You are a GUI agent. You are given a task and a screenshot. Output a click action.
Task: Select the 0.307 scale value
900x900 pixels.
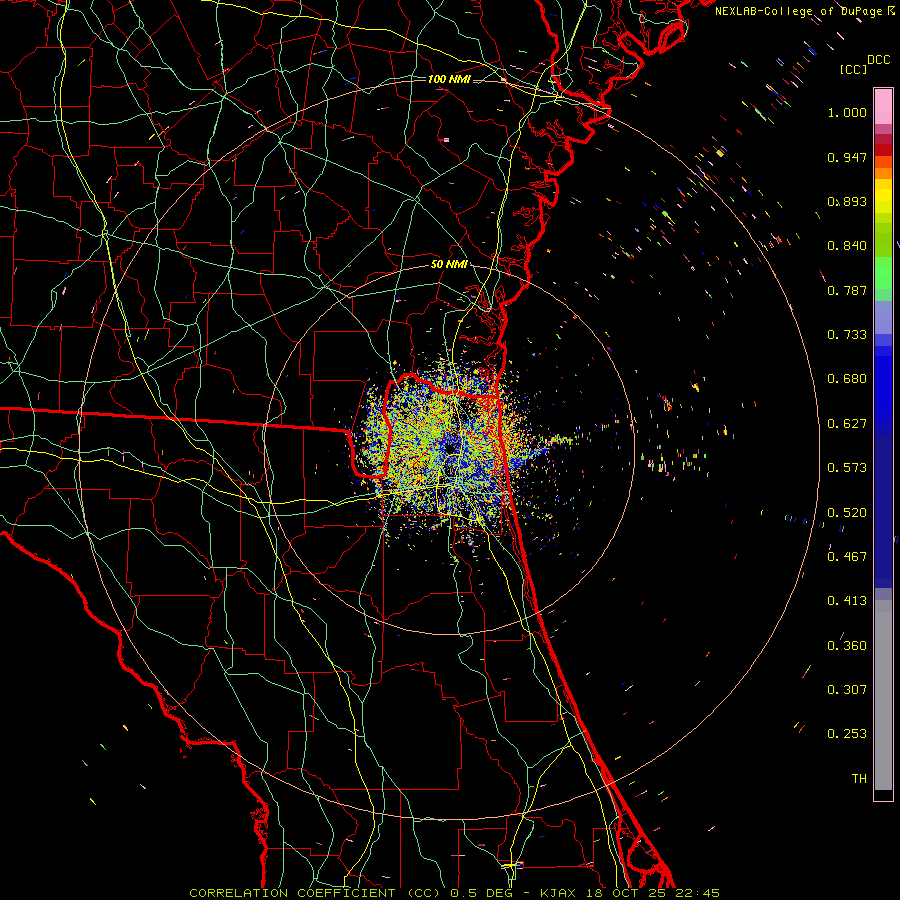pos(847,690)
